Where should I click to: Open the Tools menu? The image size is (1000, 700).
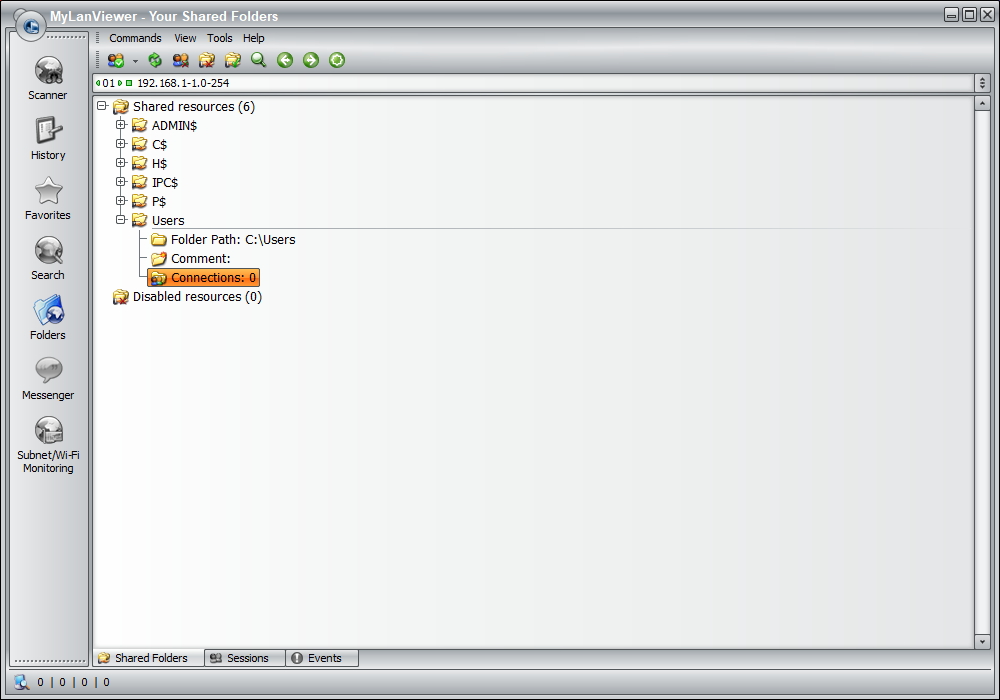pos(219,38)
